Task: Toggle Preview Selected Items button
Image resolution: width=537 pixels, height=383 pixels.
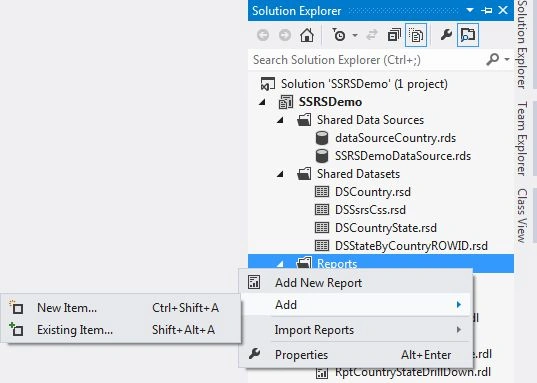Action: [x=468, y=35]
